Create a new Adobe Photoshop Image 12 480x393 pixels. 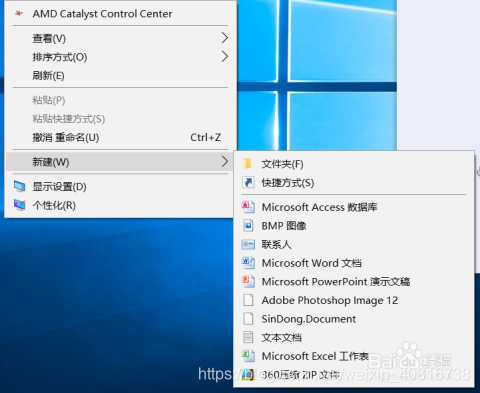coord(354,300)
